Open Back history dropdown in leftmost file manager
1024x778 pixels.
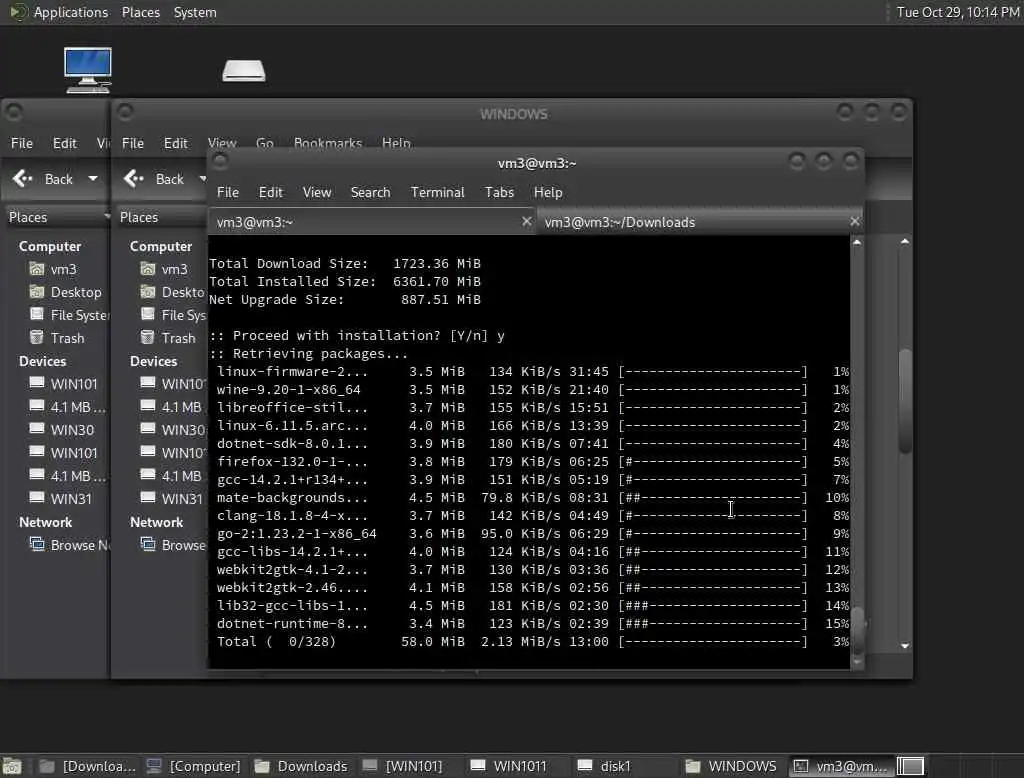[x=93, y=178]
